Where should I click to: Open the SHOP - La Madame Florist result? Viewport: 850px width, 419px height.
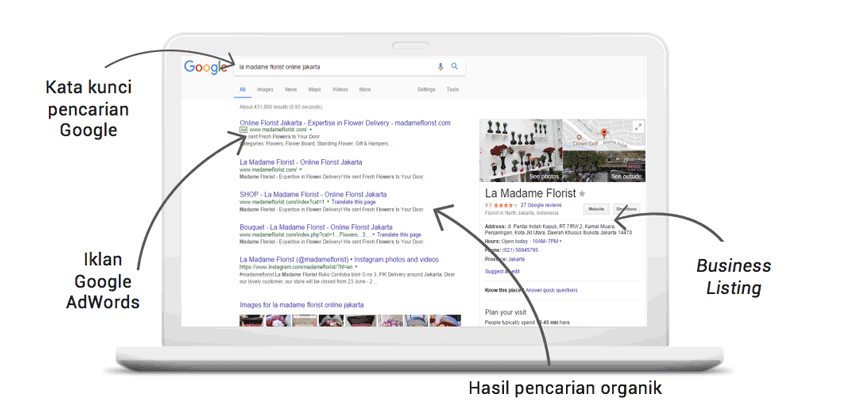(x=313, y=194)
